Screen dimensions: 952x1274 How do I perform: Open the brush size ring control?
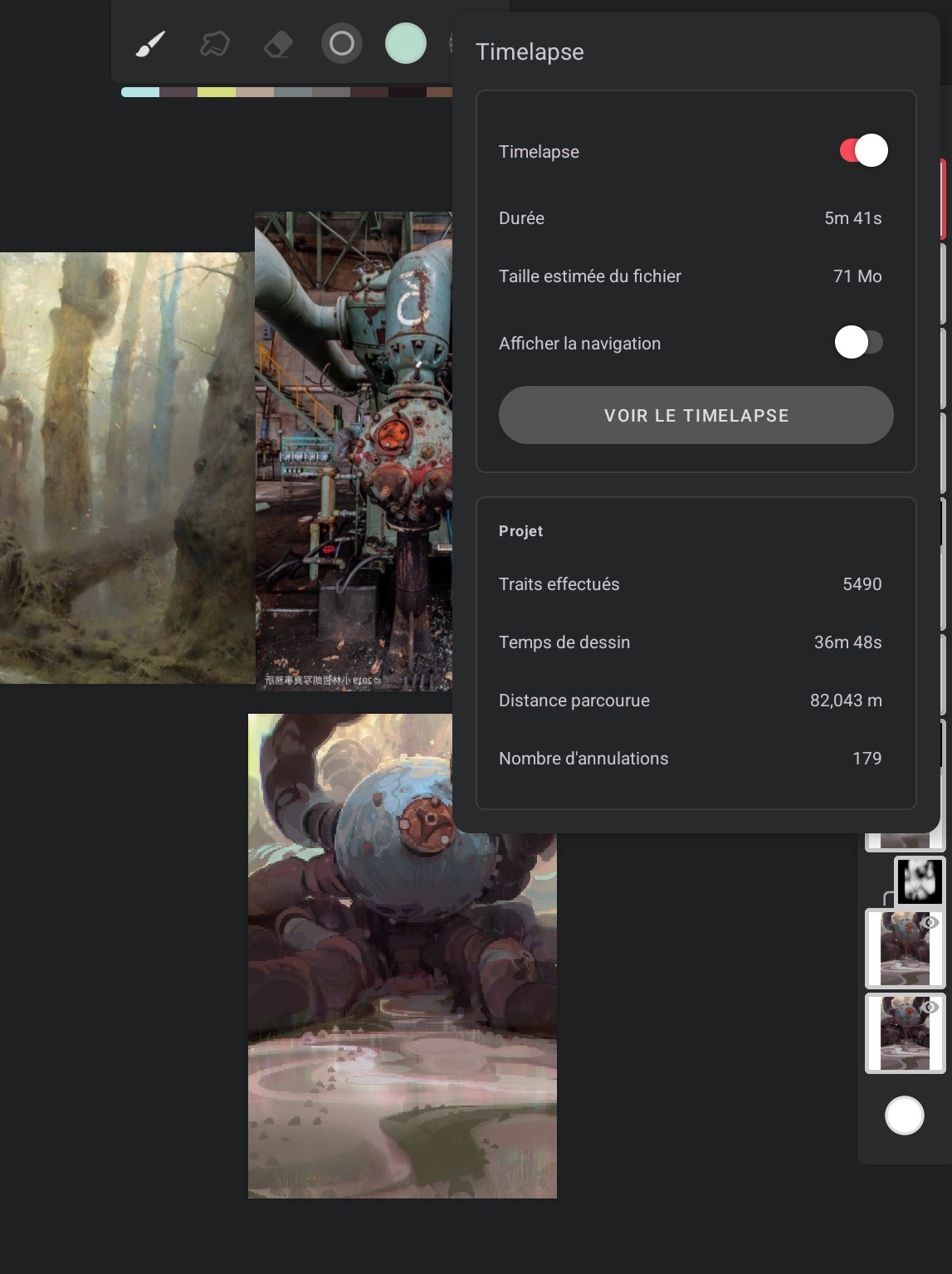tap(341, 44)
